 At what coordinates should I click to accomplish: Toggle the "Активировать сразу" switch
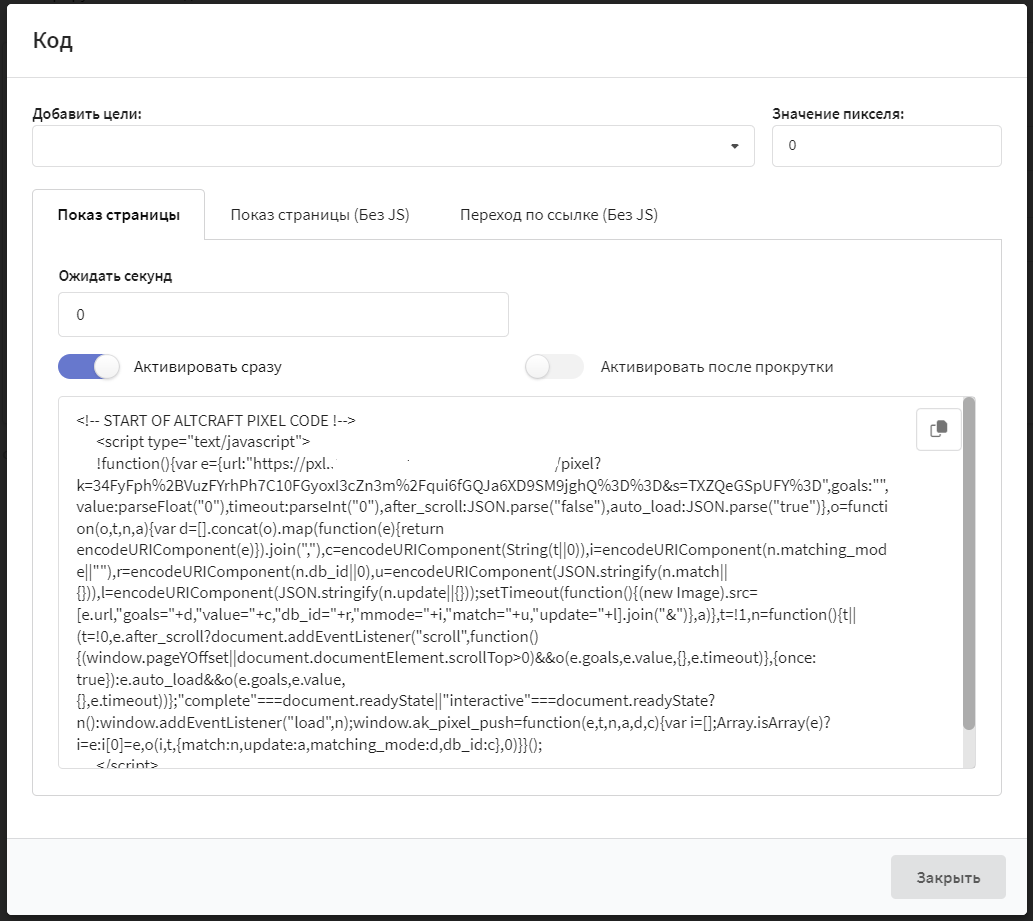[89, 367]
